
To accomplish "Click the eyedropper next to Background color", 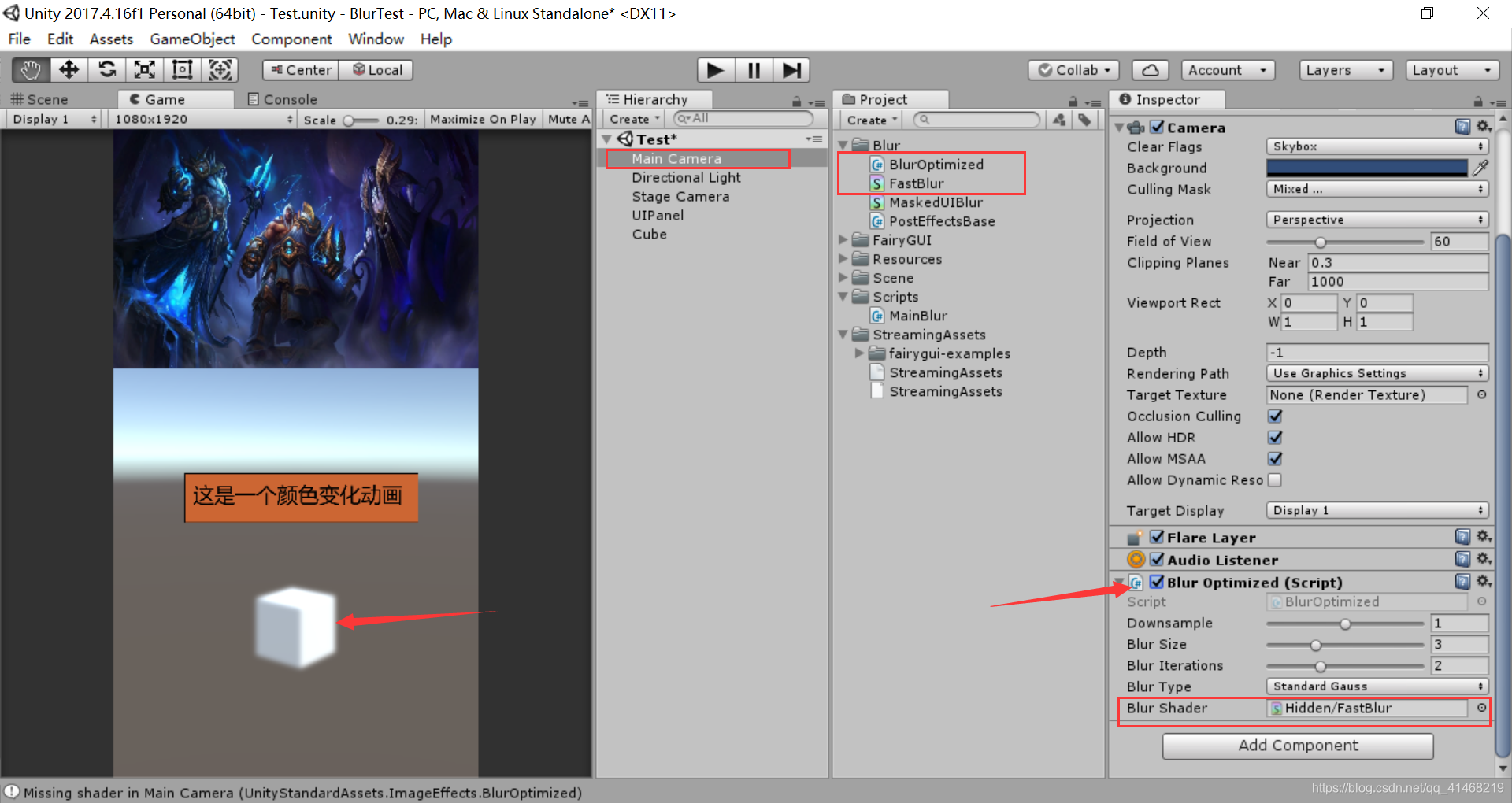I will click(1480, 168).
